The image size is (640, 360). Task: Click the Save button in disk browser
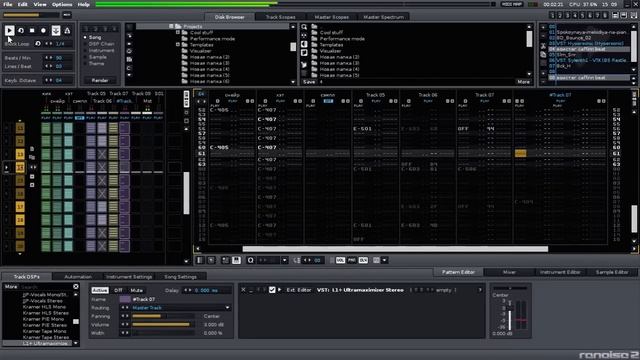pyautogui.click(x=309, y=82)
